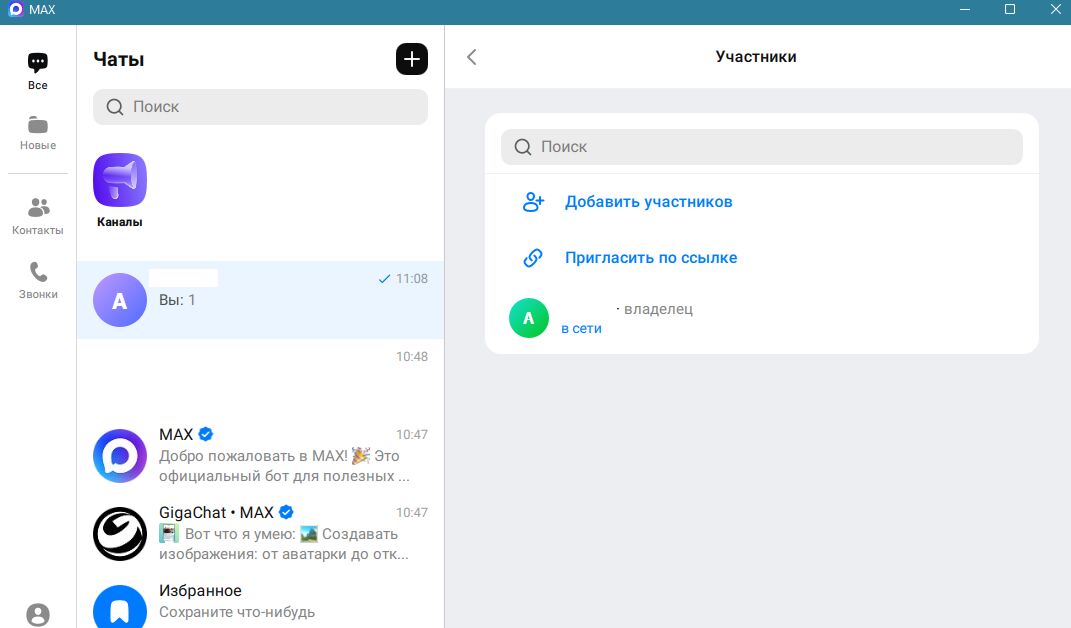
Task: Open the Звонки calls section
Action: [38, 280]
